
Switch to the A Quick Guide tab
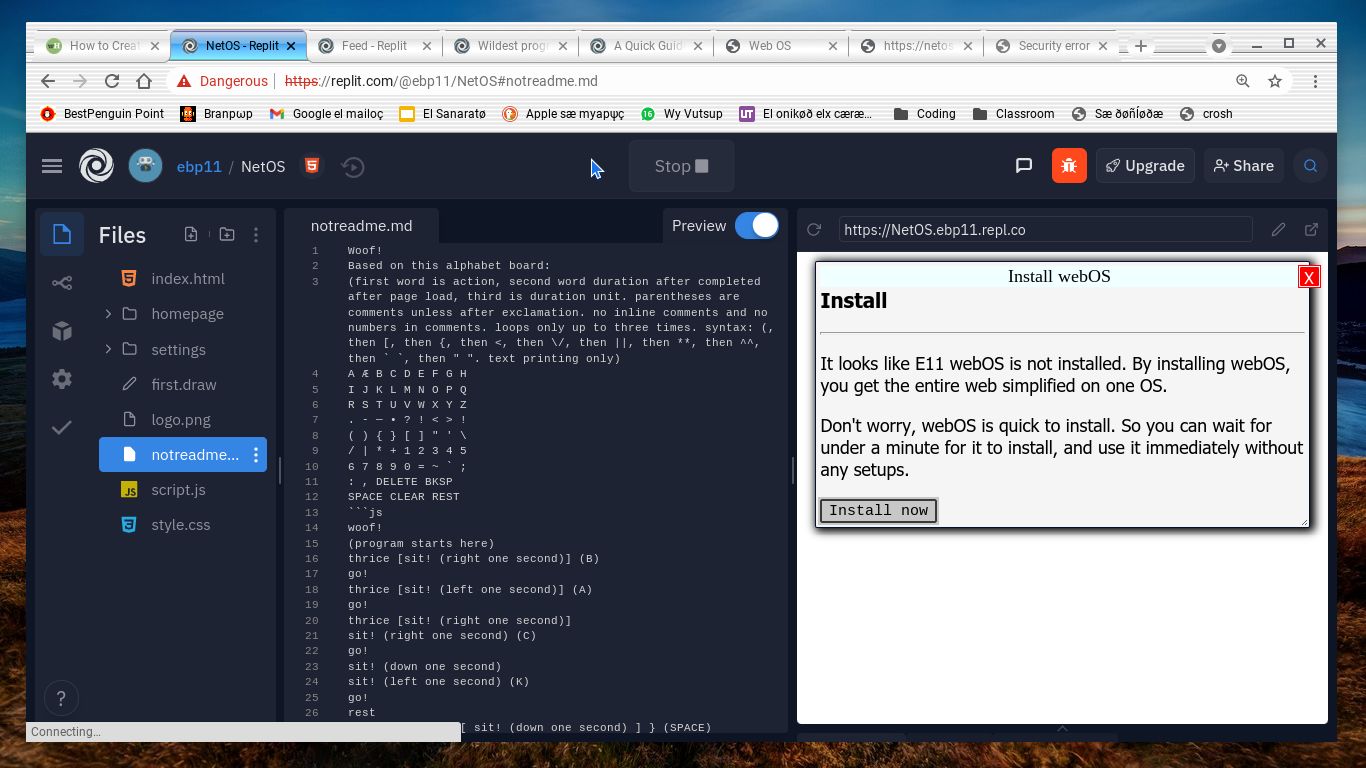tap(646, 45)
